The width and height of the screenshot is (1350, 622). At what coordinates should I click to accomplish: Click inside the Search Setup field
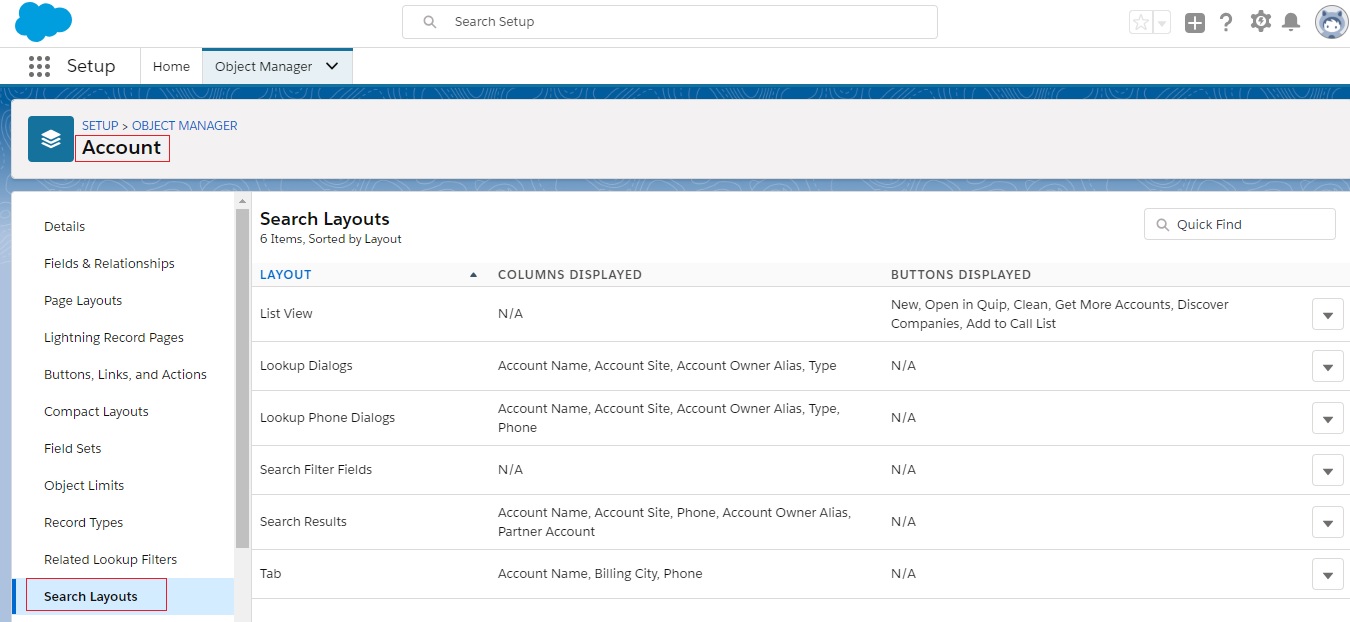pos(670,21)
